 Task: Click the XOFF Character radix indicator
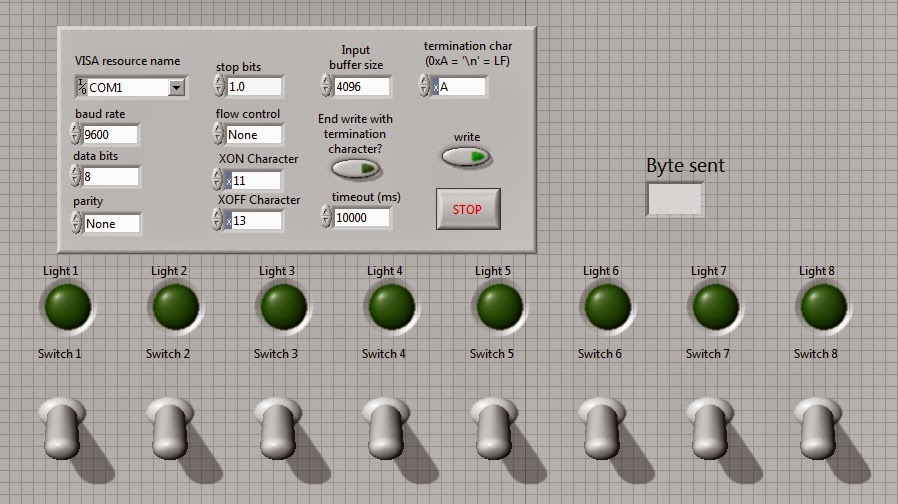229,221
